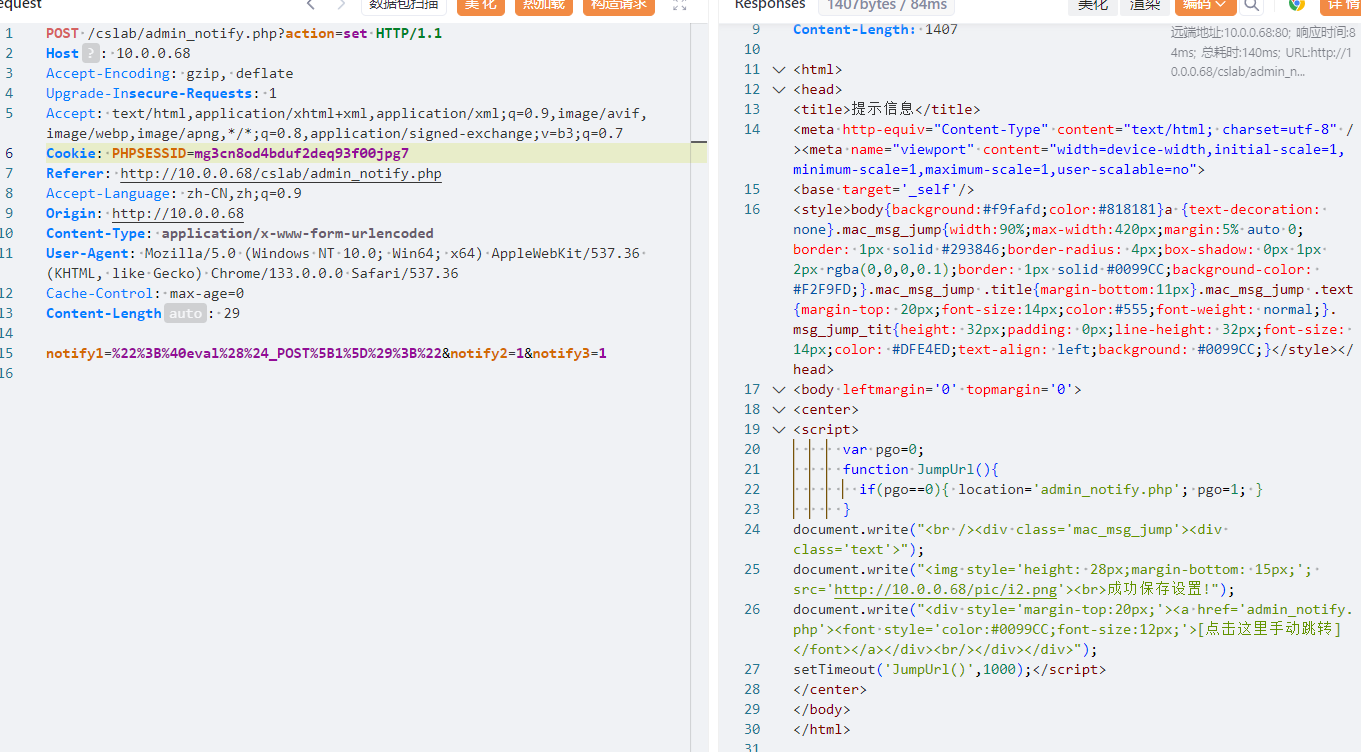The width and height of the screenshot is (1361, 752).
Task: Click the closing </html> tag line
Action: [821, 729]
